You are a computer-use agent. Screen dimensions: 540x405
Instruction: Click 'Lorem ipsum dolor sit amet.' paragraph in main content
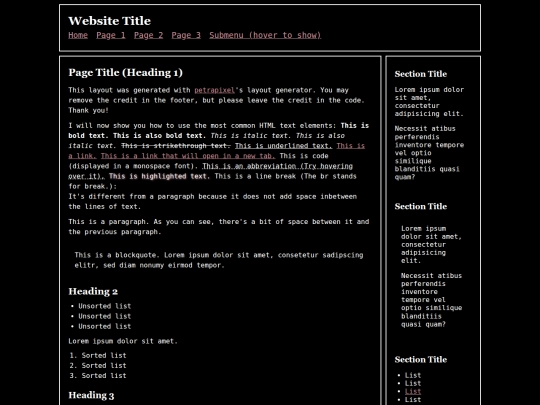click(123, 341)
